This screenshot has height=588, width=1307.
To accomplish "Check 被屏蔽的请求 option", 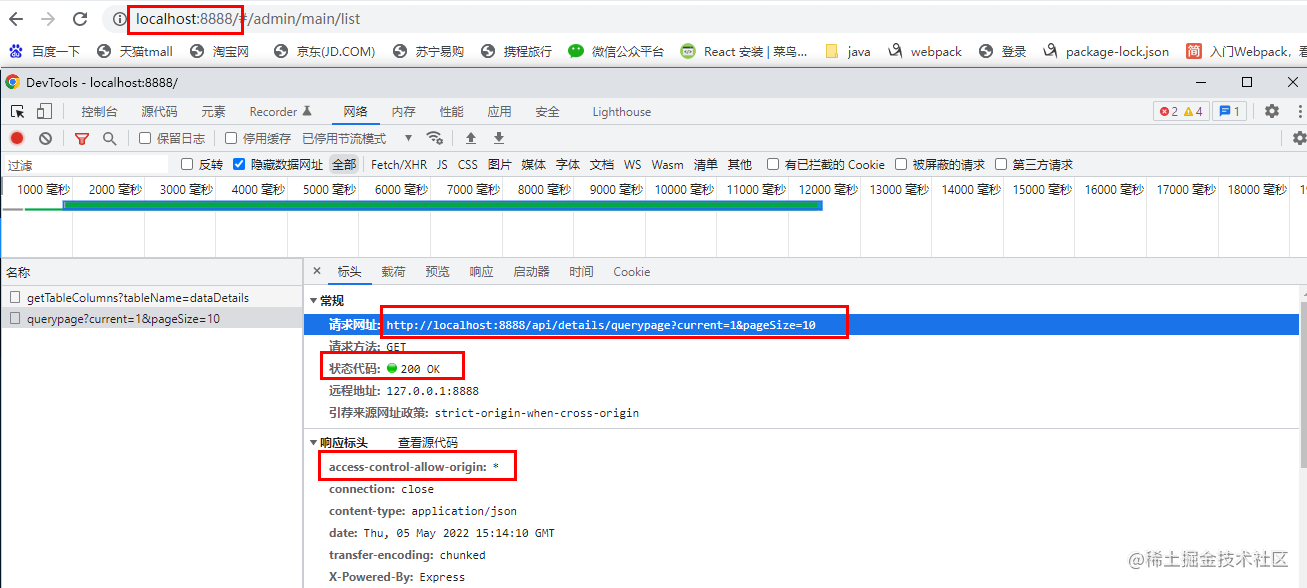I will [x=901, y=164].
